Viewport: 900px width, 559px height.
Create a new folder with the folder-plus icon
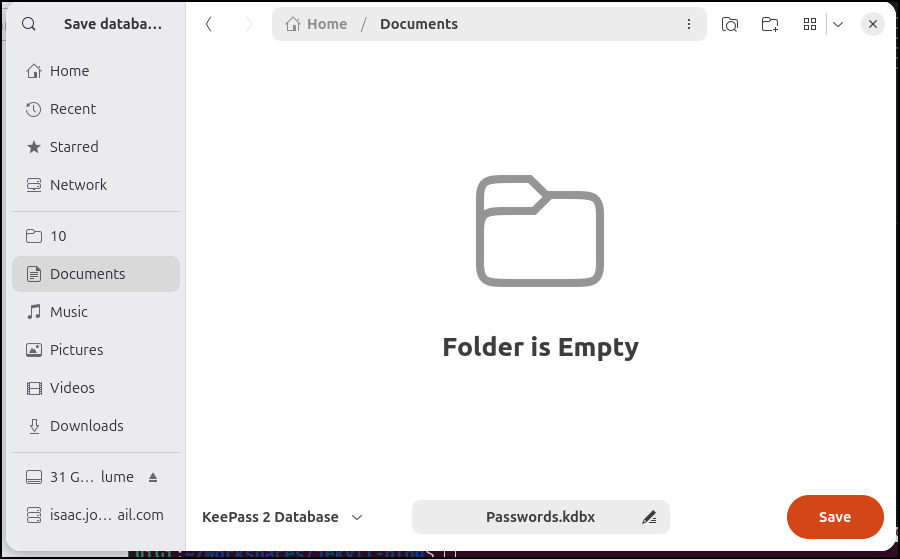(770, 24)
